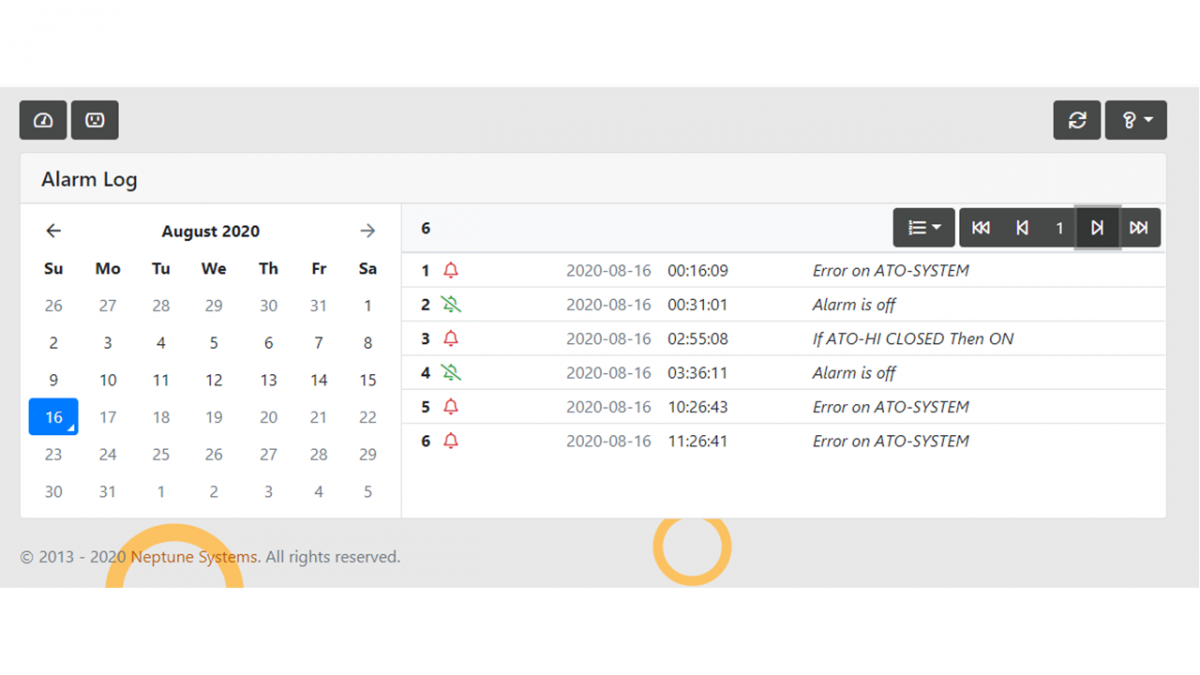Go to next alarm log page
The height and width of the screenshot is (675, 1200).
[1097, 228]
